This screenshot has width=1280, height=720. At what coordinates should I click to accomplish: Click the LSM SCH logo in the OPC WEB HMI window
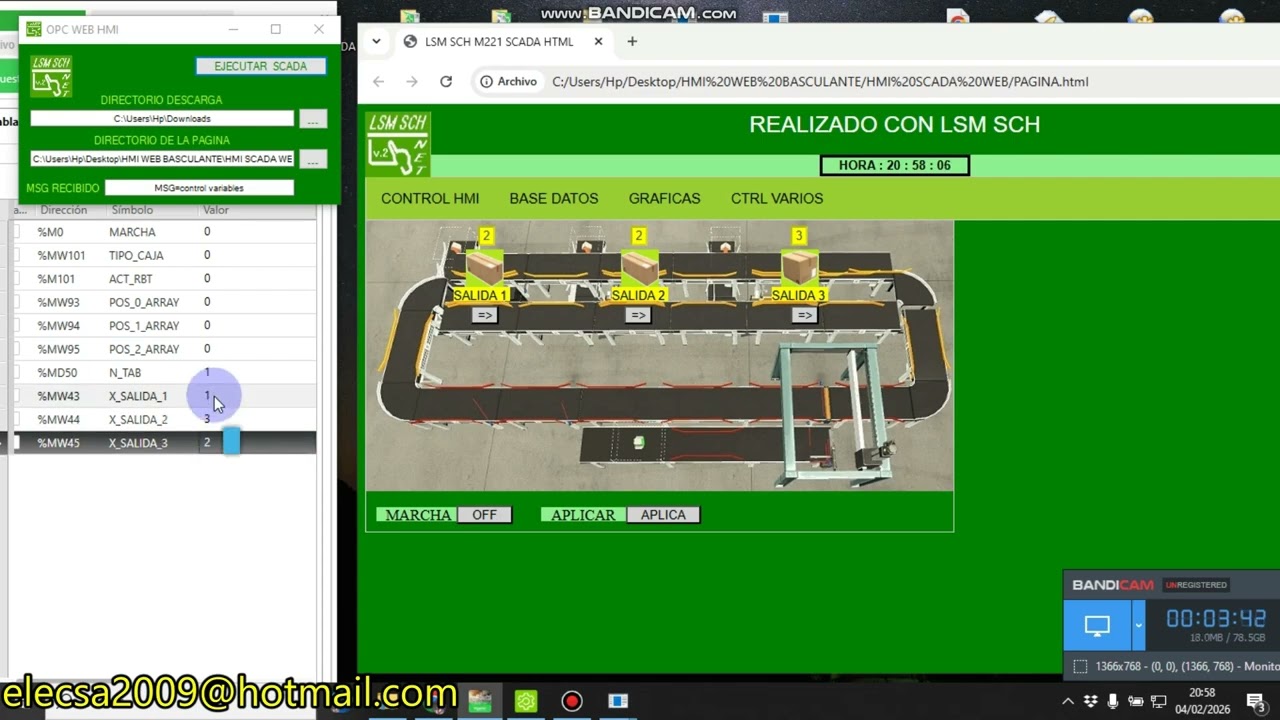51,76
